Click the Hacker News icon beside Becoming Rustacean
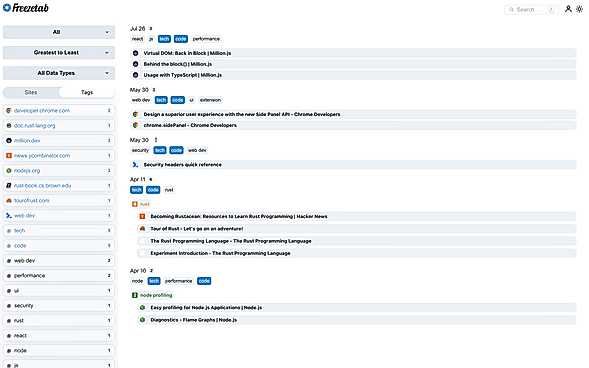589x368 pixels. [x=142, y=216]
